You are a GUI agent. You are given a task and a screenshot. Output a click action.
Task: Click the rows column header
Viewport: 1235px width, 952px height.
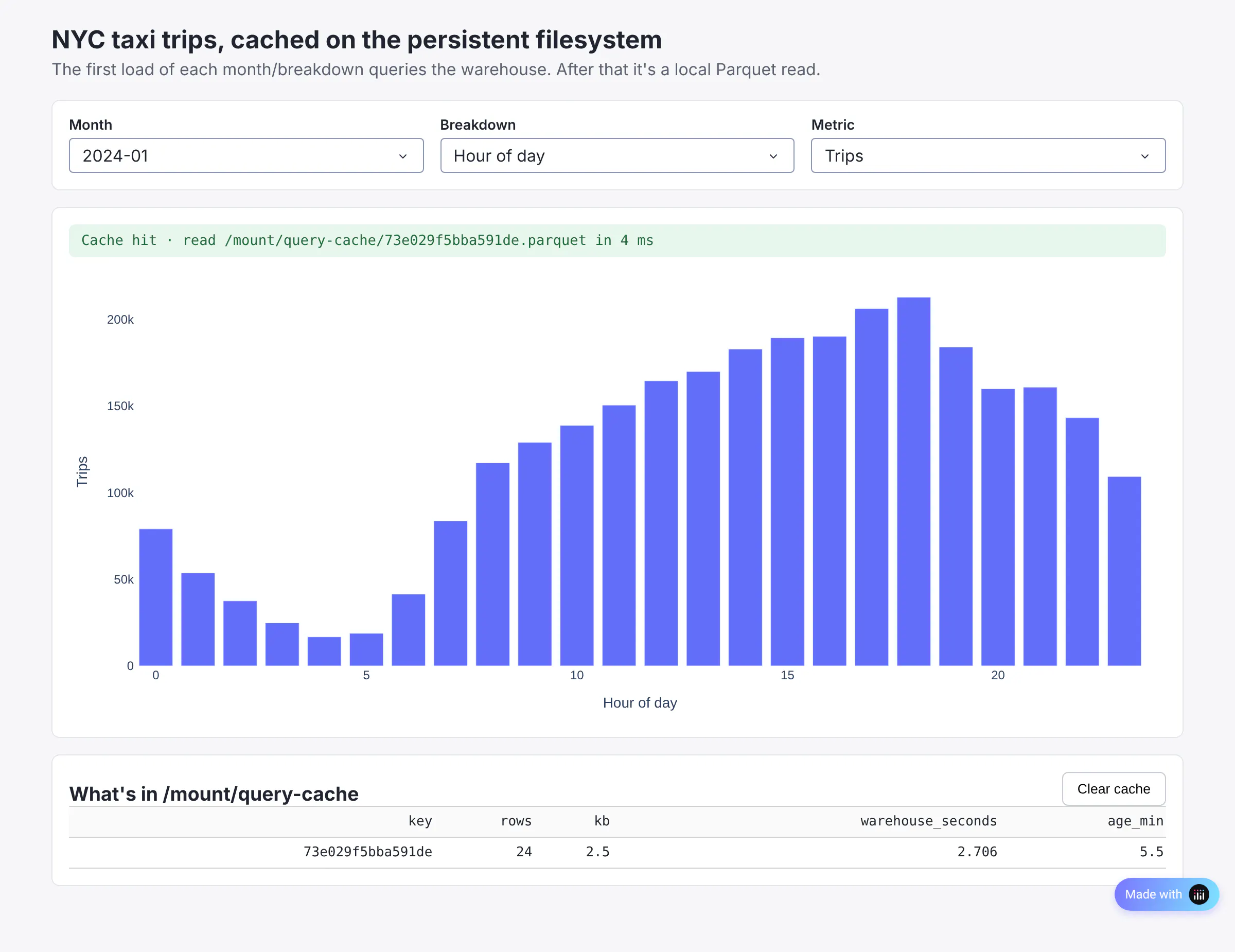pos(516,821)
